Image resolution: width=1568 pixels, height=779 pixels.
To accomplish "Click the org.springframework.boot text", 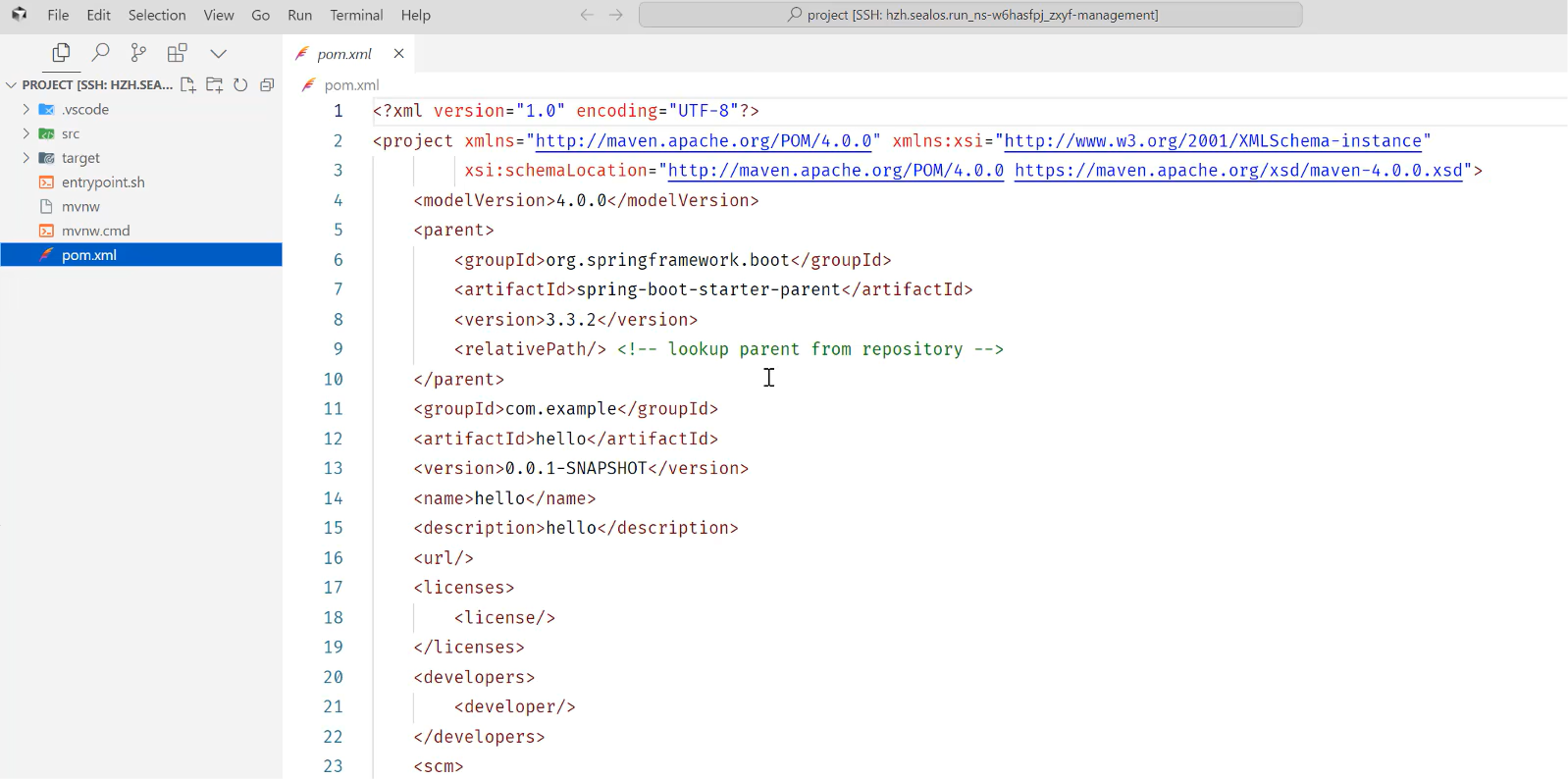I will click(x=667, y=260).
